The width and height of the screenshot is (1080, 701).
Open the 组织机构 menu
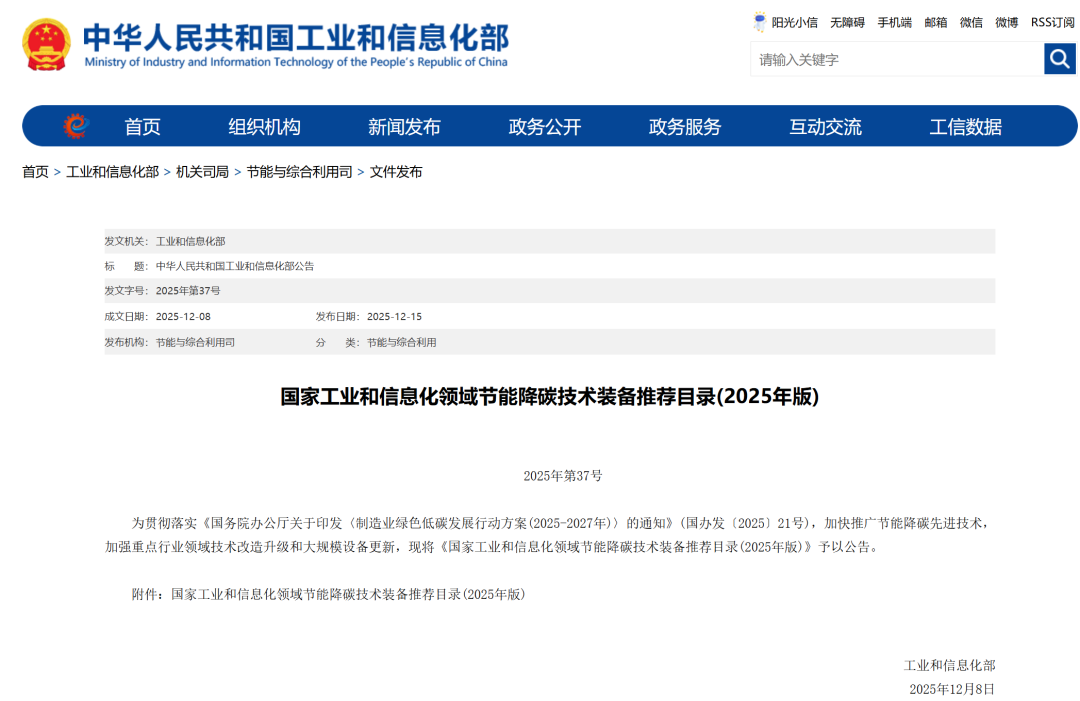(263, 126)
